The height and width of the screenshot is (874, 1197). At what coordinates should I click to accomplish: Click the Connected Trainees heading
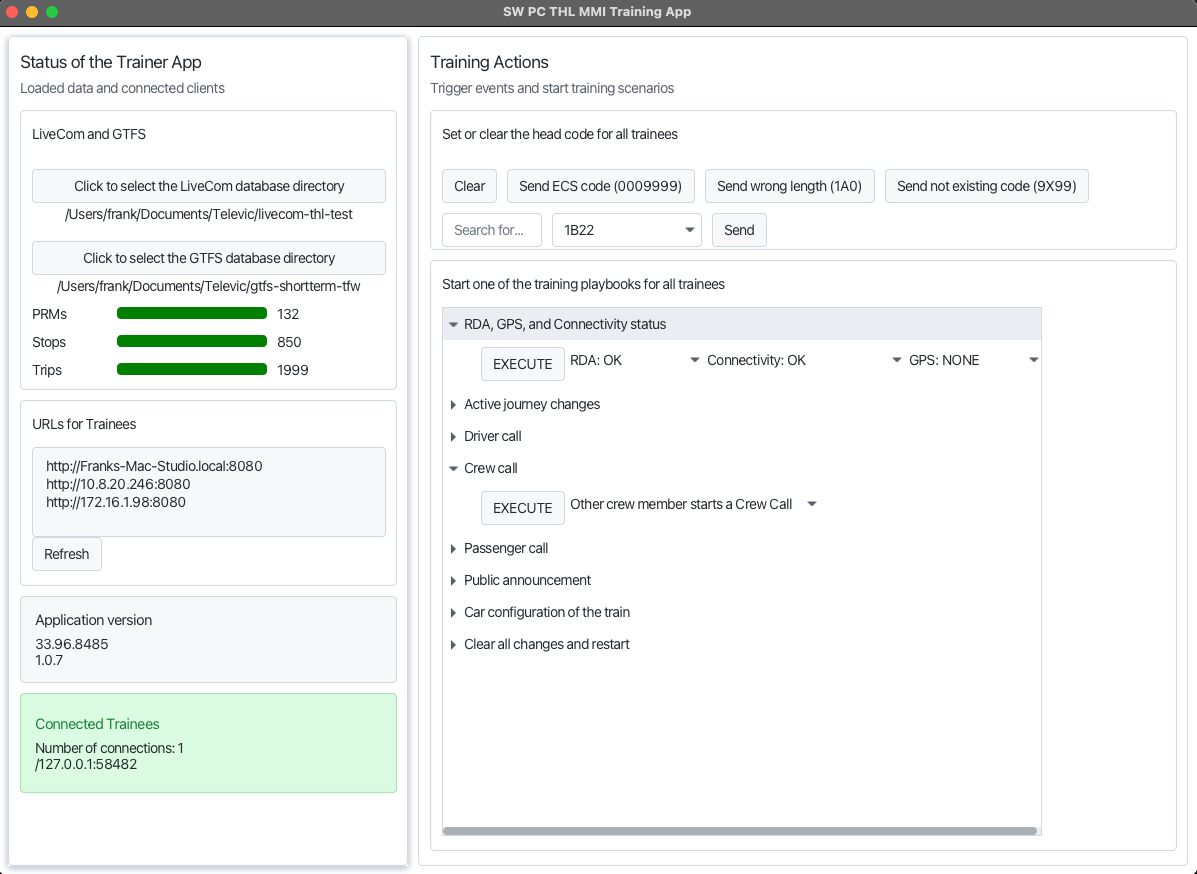coord(97,724)
